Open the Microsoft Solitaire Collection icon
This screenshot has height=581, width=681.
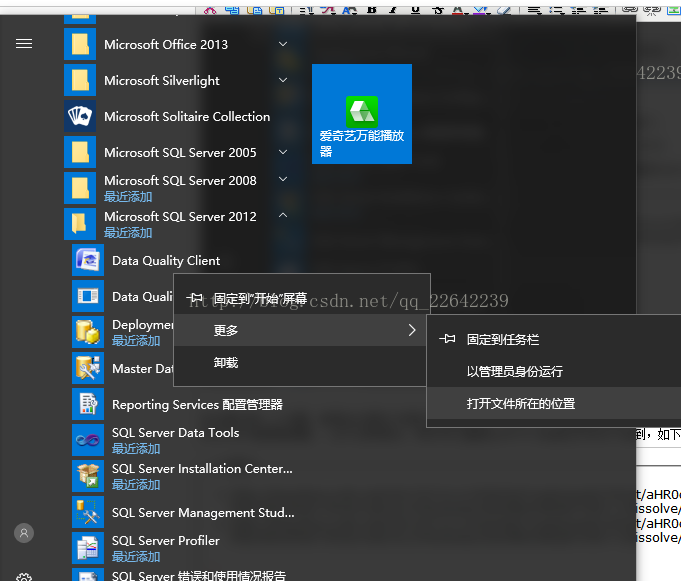coord(80,116)
